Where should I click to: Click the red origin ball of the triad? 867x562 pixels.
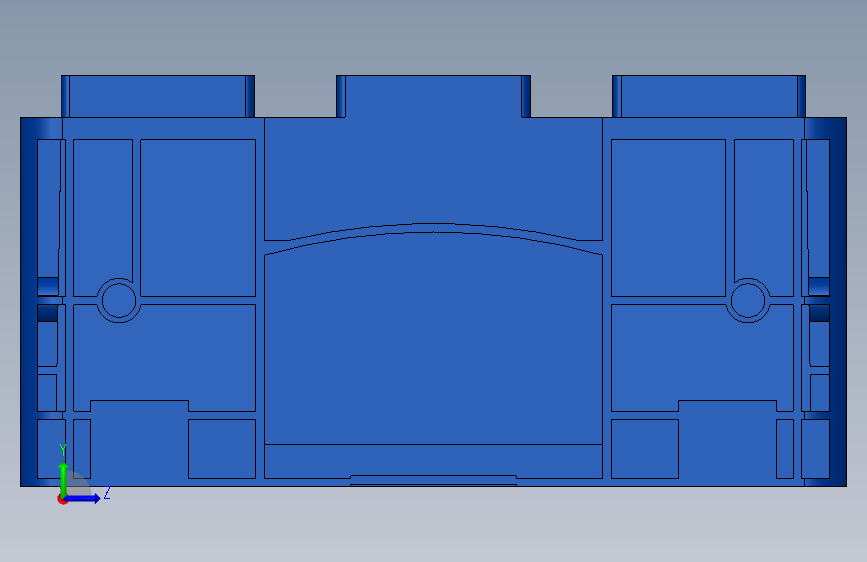coord(62,499)
